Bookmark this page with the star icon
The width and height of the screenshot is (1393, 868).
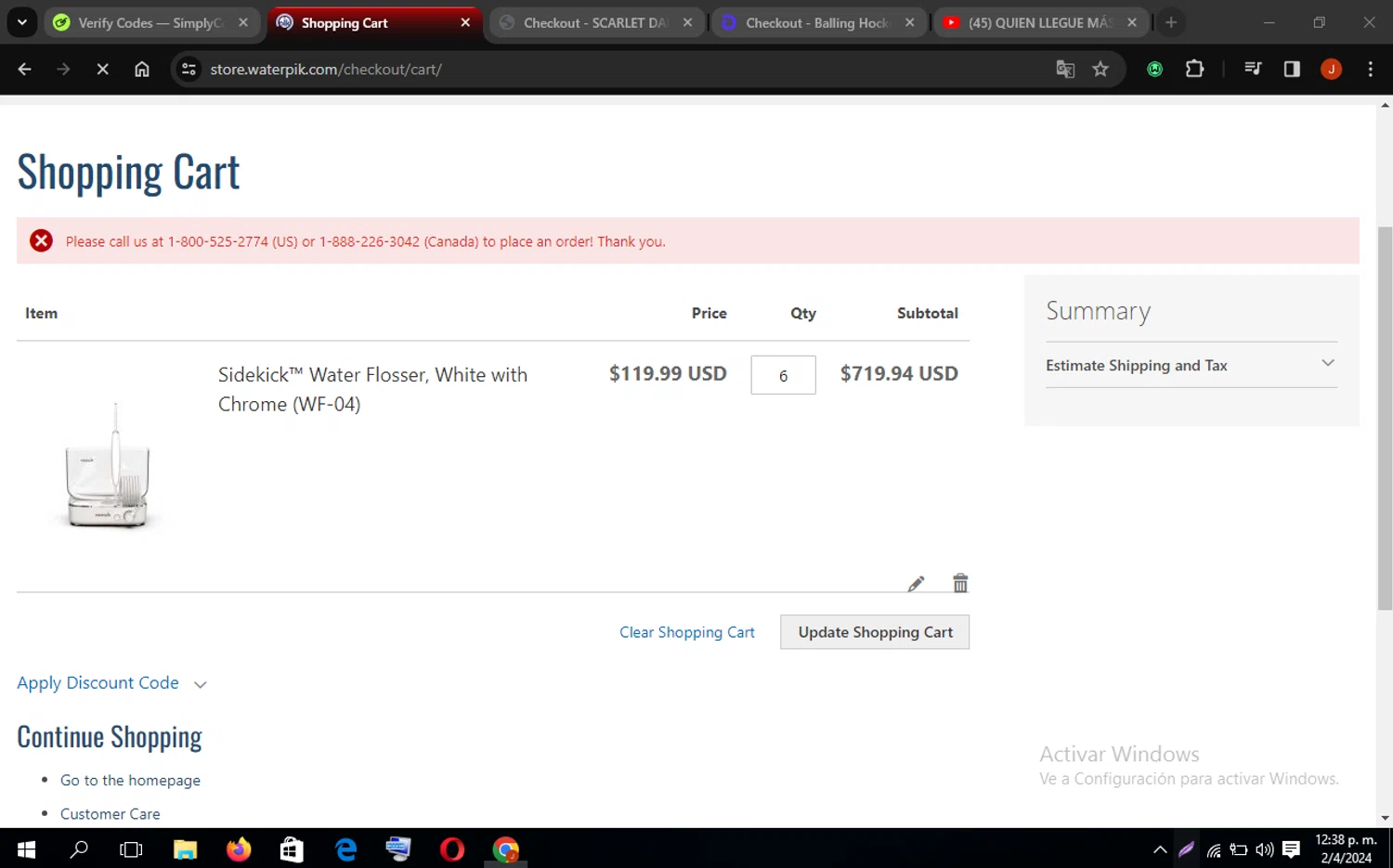coord(1100,69)
